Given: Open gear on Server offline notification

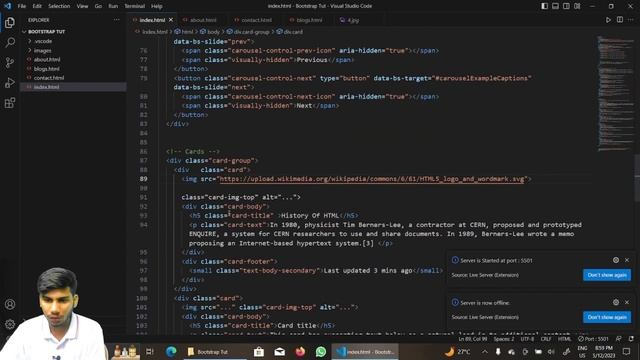Looking at the screenshot, I should coord(616,302).
